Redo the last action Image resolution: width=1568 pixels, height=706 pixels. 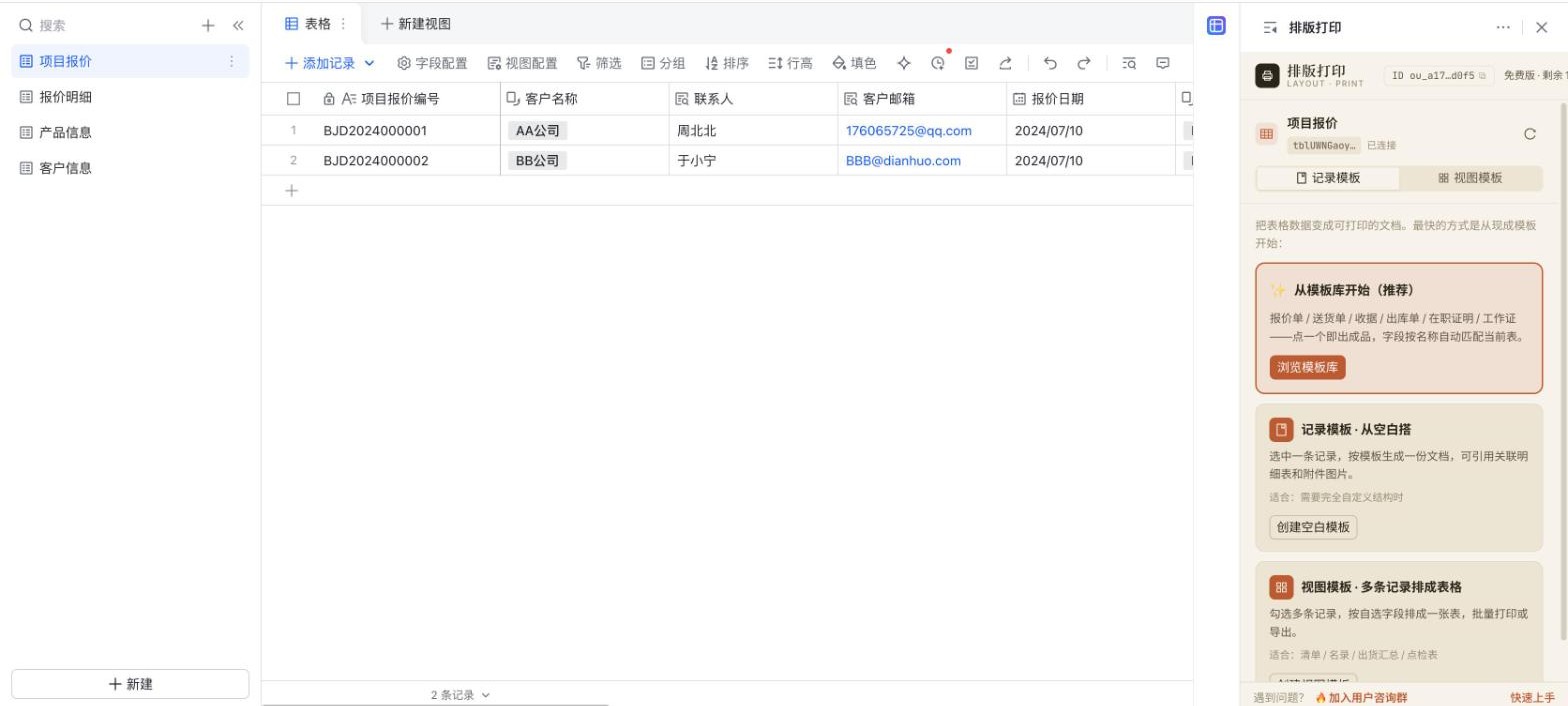(1084, 63)
